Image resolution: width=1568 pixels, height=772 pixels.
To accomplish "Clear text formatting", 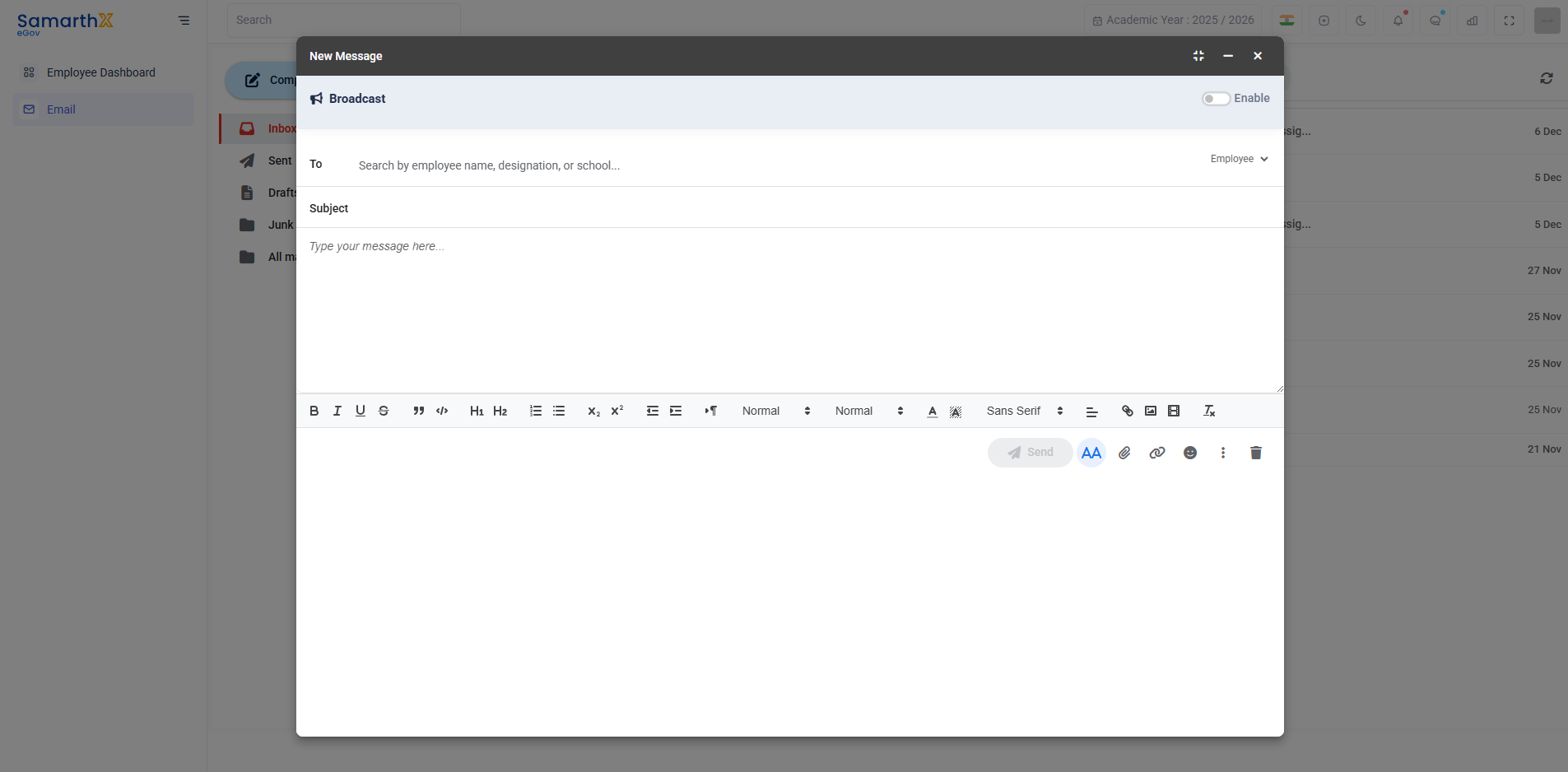I will click(1209, 411).
